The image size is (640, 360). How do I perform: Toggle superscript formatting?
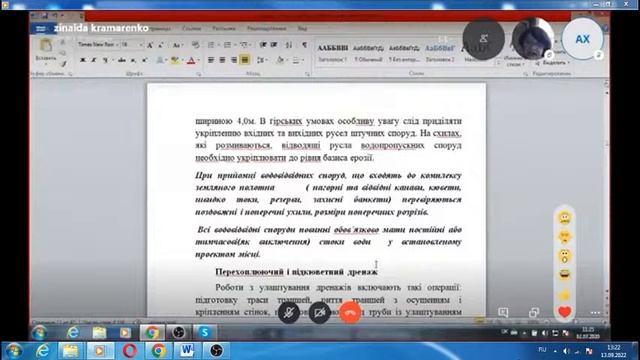(x=144, y=60)
